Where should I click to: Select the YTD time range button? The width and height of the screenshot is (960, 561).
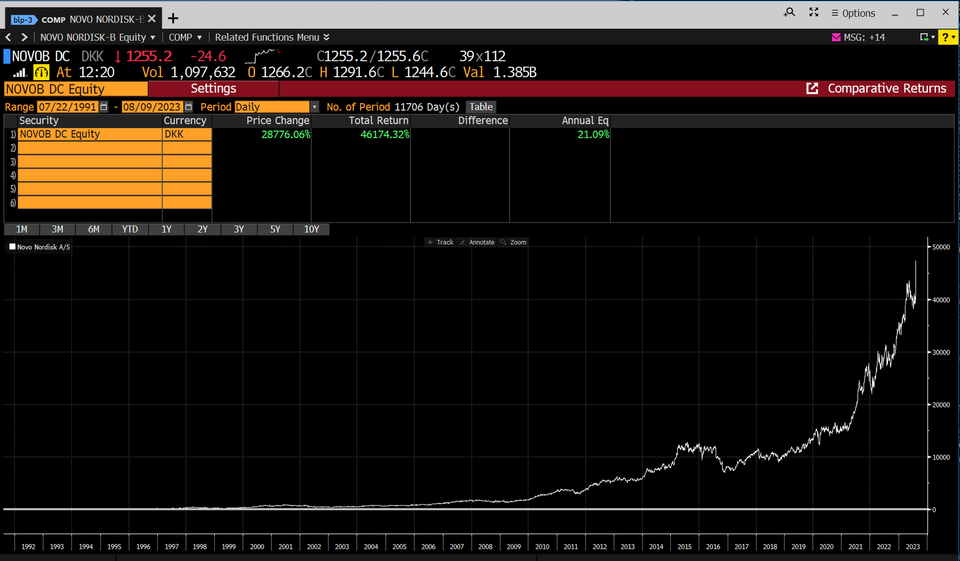pos(130,229)
